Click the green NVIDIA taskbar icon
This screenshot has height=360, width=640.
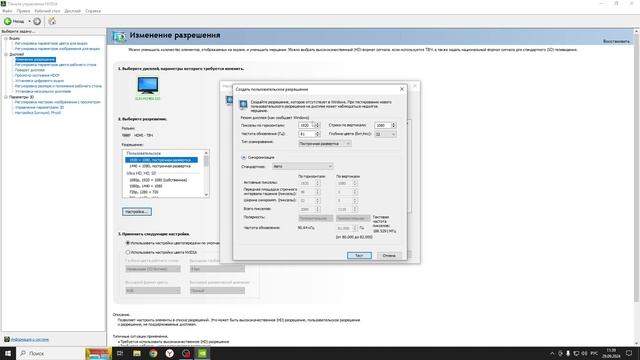tap(202, 353)
